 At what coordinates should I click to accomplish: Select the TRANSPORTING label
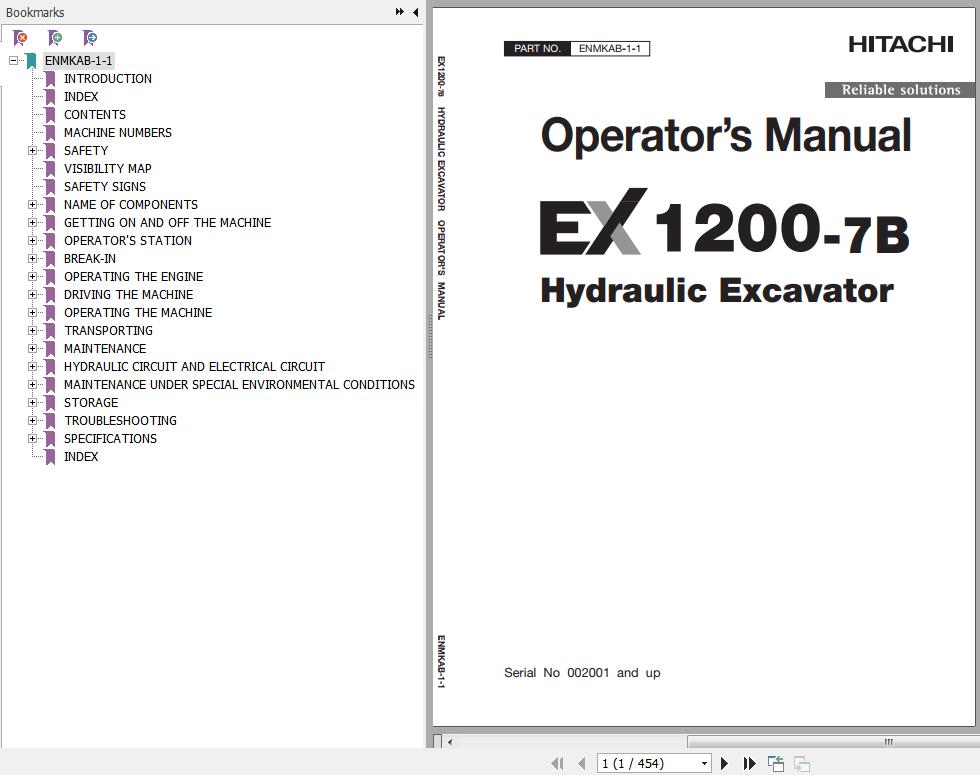(x=108, y=331)
